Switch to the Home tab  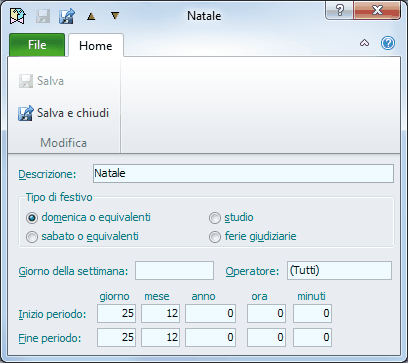click(x=96, y=45)
